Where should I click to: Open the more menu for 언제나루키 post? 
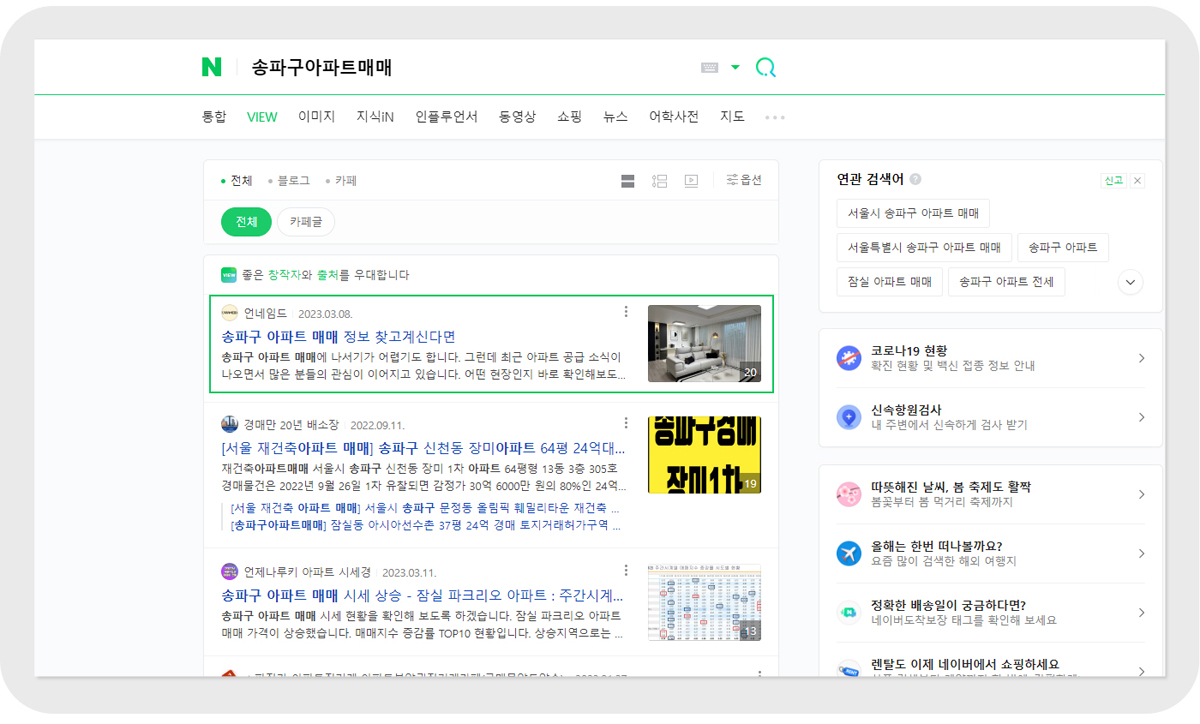(626, 571)
